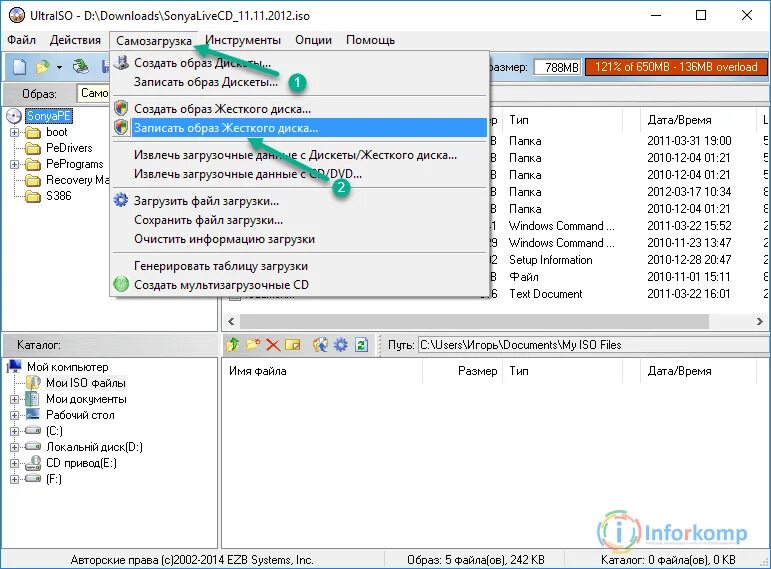Click the Open CD/DVD toolbar icon

click(80, 66)
